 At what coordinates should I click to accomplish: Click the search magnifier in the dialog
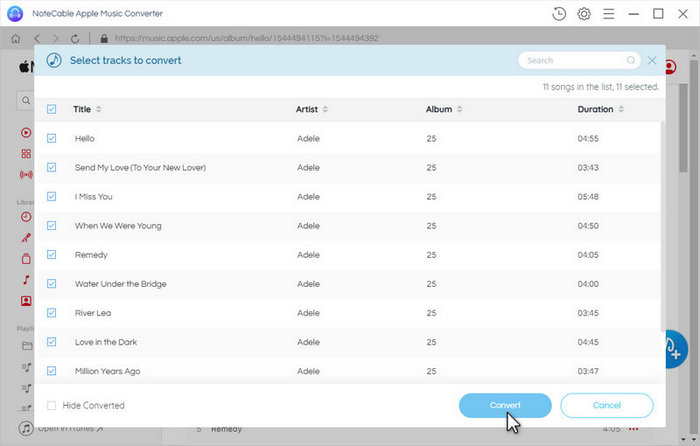[x=631, y=60]
